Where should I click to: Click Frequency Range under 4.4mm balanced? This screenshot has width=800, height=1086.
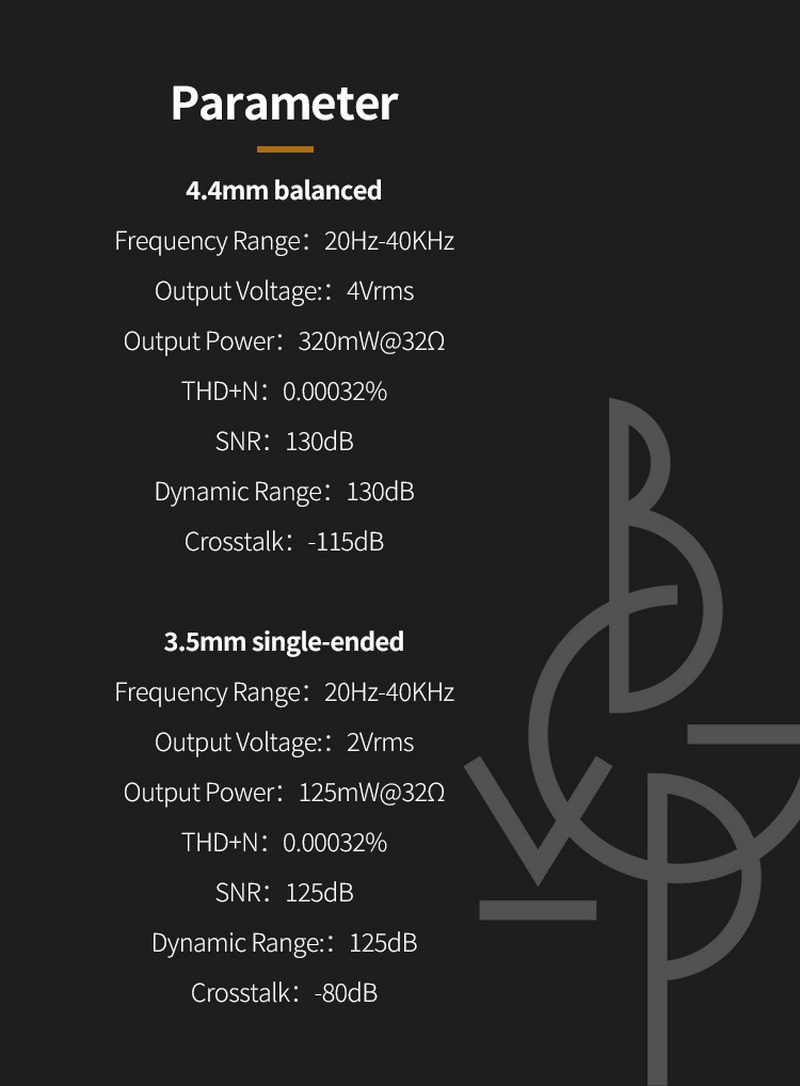coord(284,241)
